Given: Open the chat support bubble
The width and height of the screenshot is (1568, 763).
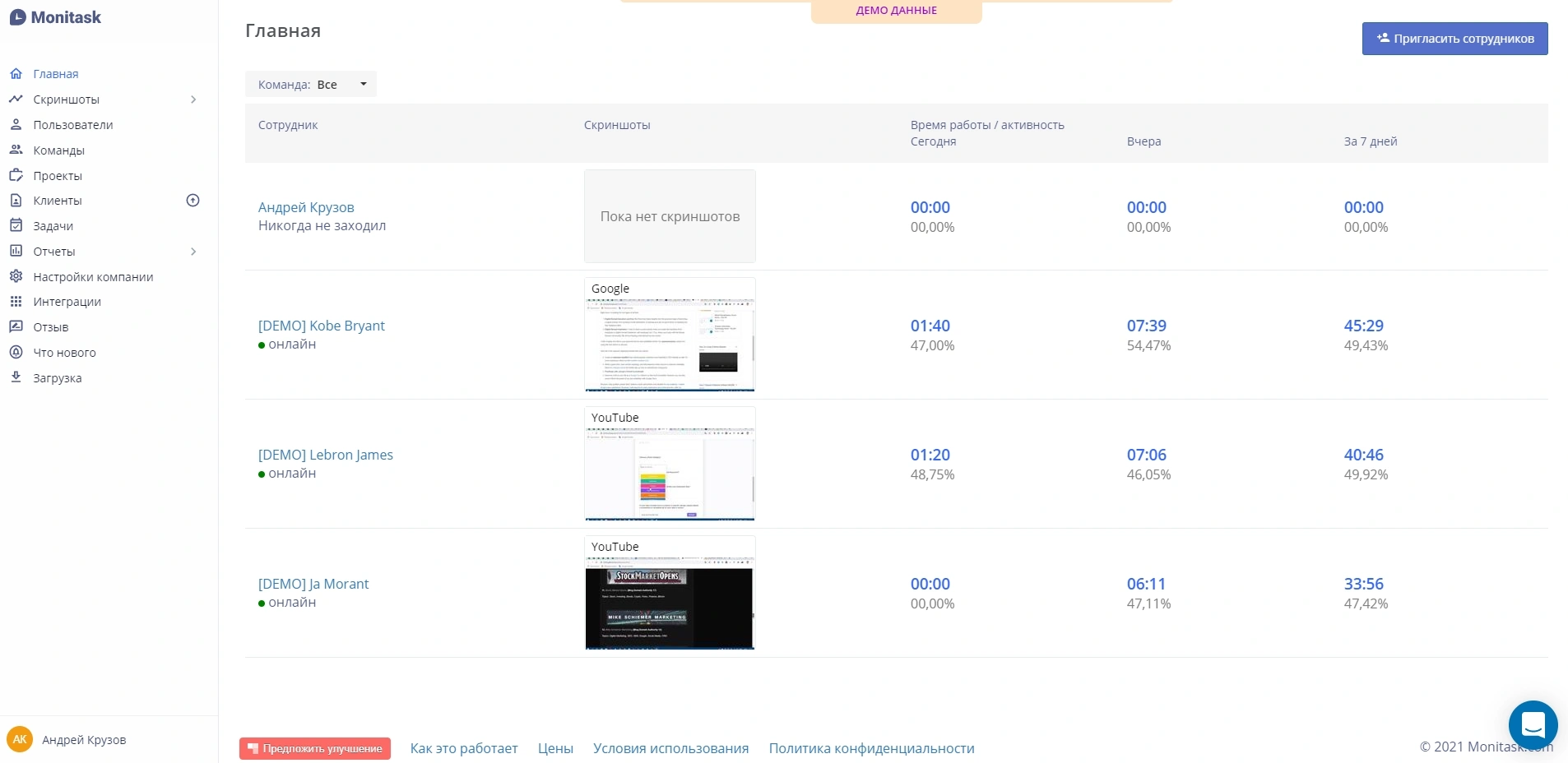Looking at the screenshot, I should (x=1533, y=724).
